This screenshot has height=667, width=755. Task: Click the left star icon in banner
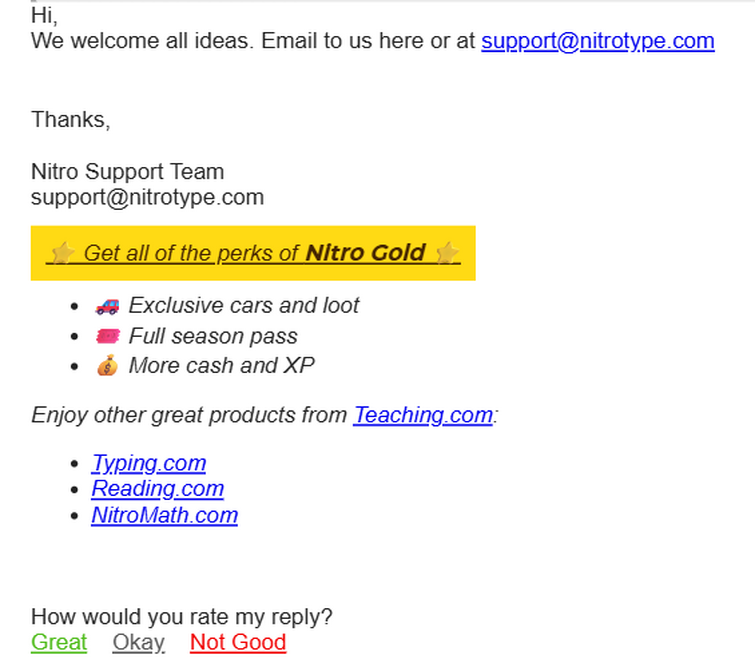63,253
